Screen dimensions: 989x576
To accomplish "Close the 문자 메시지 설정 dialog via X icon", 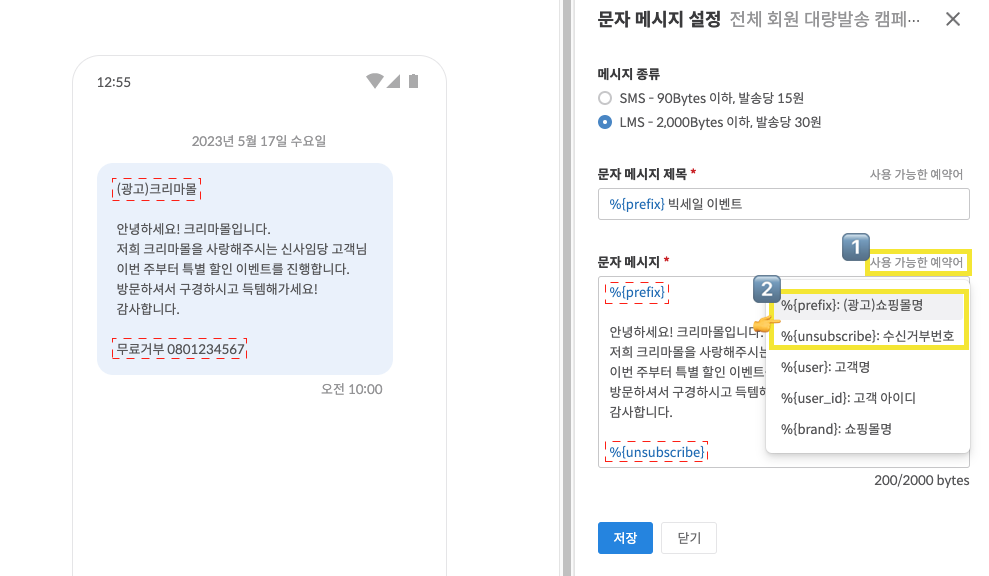I will pos(952,19).
